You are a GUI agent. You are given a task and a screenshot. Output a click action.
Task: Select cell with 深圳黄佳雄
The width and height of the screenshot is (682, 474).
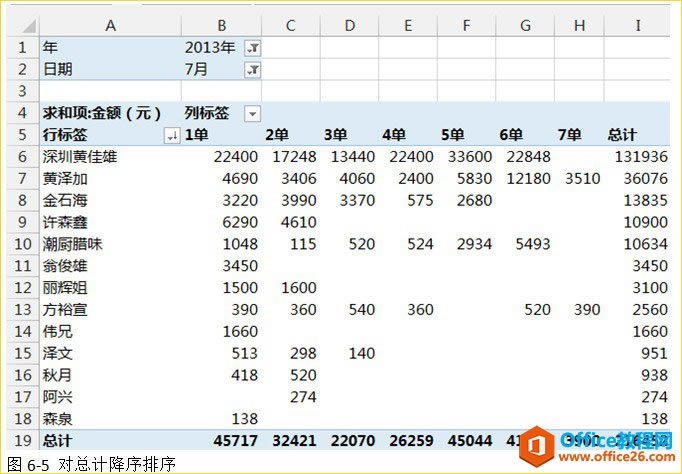pos(110,157)
